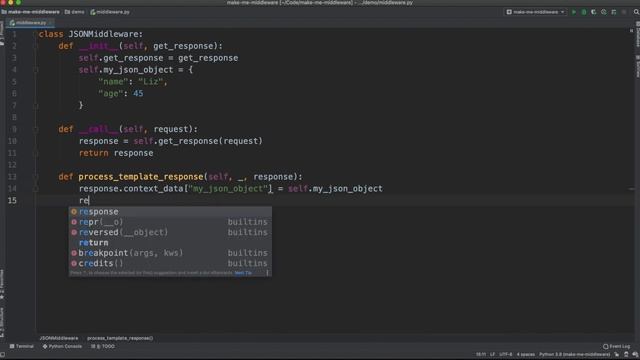Screen dimensions: 640x360
Task: Open the SciView tool window sidebar
Action: [x=637, y=66]
